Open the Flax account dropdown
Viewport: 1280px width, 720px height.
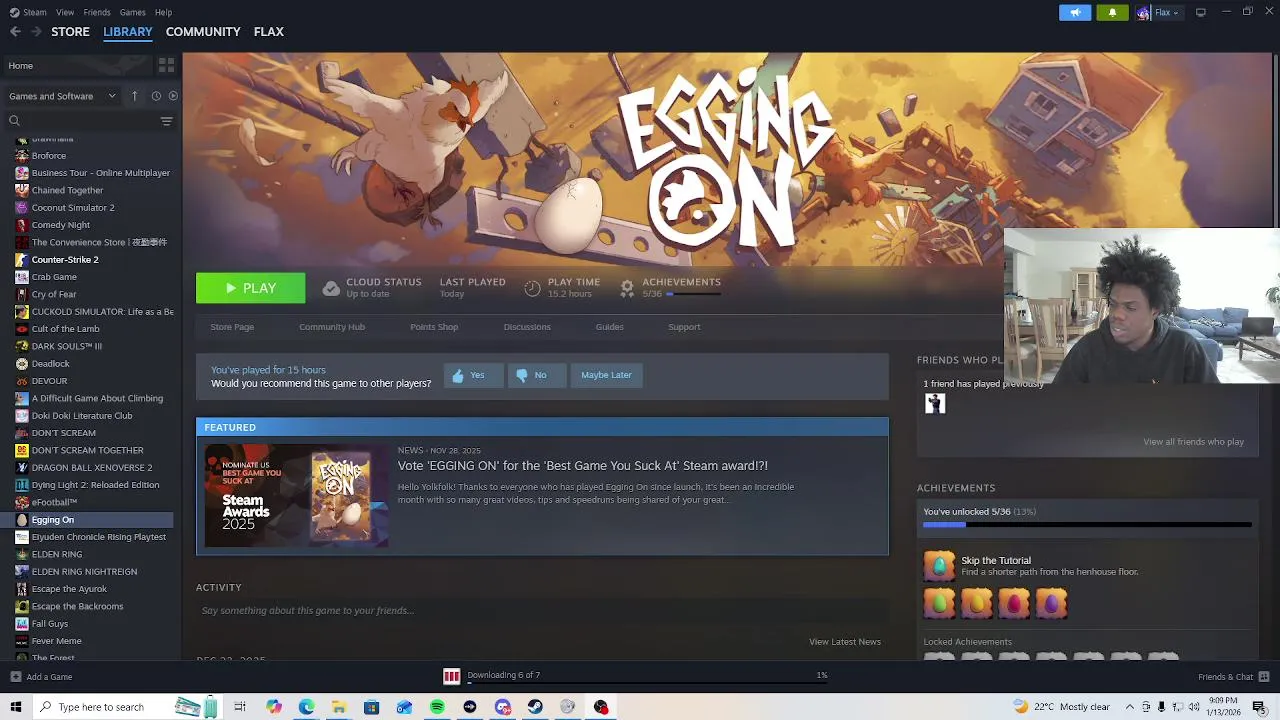click(1167, 12)
